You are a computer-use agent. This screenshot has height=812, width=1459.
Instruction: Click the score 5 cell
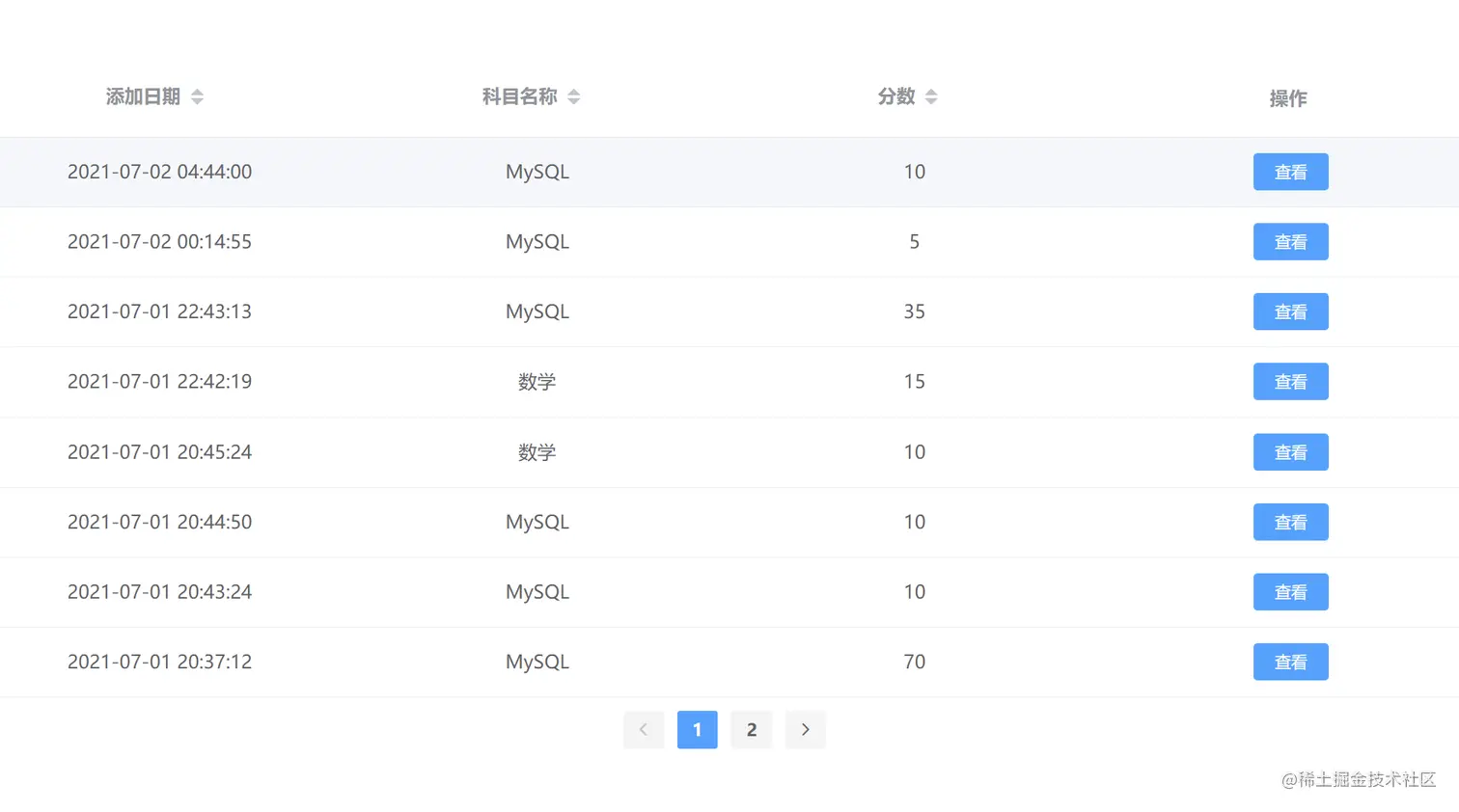coord(915,242)
